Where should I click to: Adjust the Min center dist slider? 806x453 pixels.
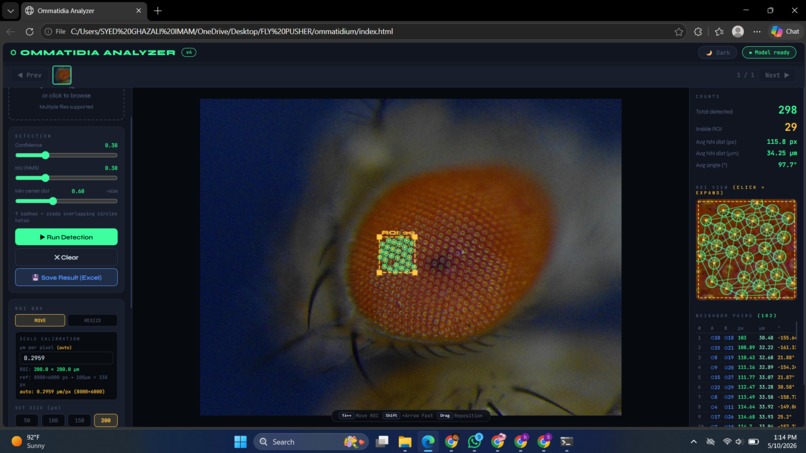(x=66, y=201)
